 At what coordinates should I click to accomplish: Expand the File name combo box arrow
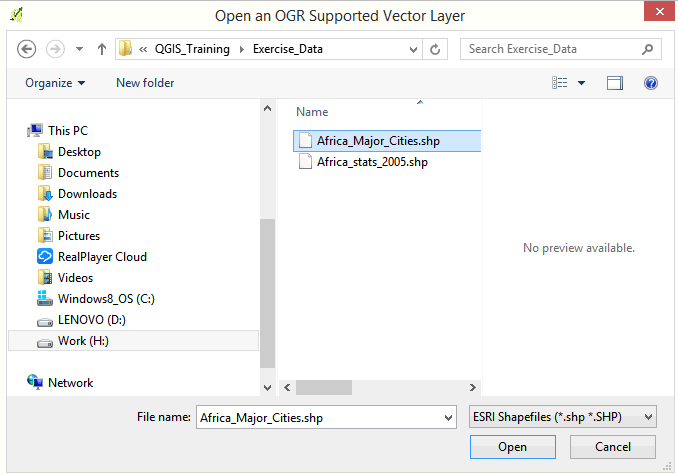click(448, 418)
